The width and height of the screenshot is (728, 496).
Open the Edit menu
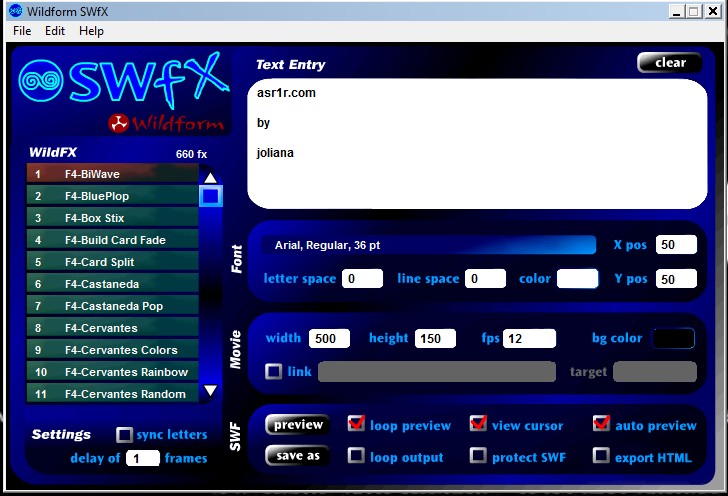pyautogui.click(x=55, y=31)
